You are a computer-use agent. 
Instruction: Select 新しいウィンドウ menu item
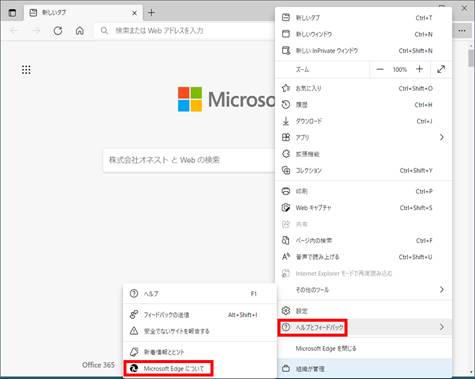(x=363, y=34)
